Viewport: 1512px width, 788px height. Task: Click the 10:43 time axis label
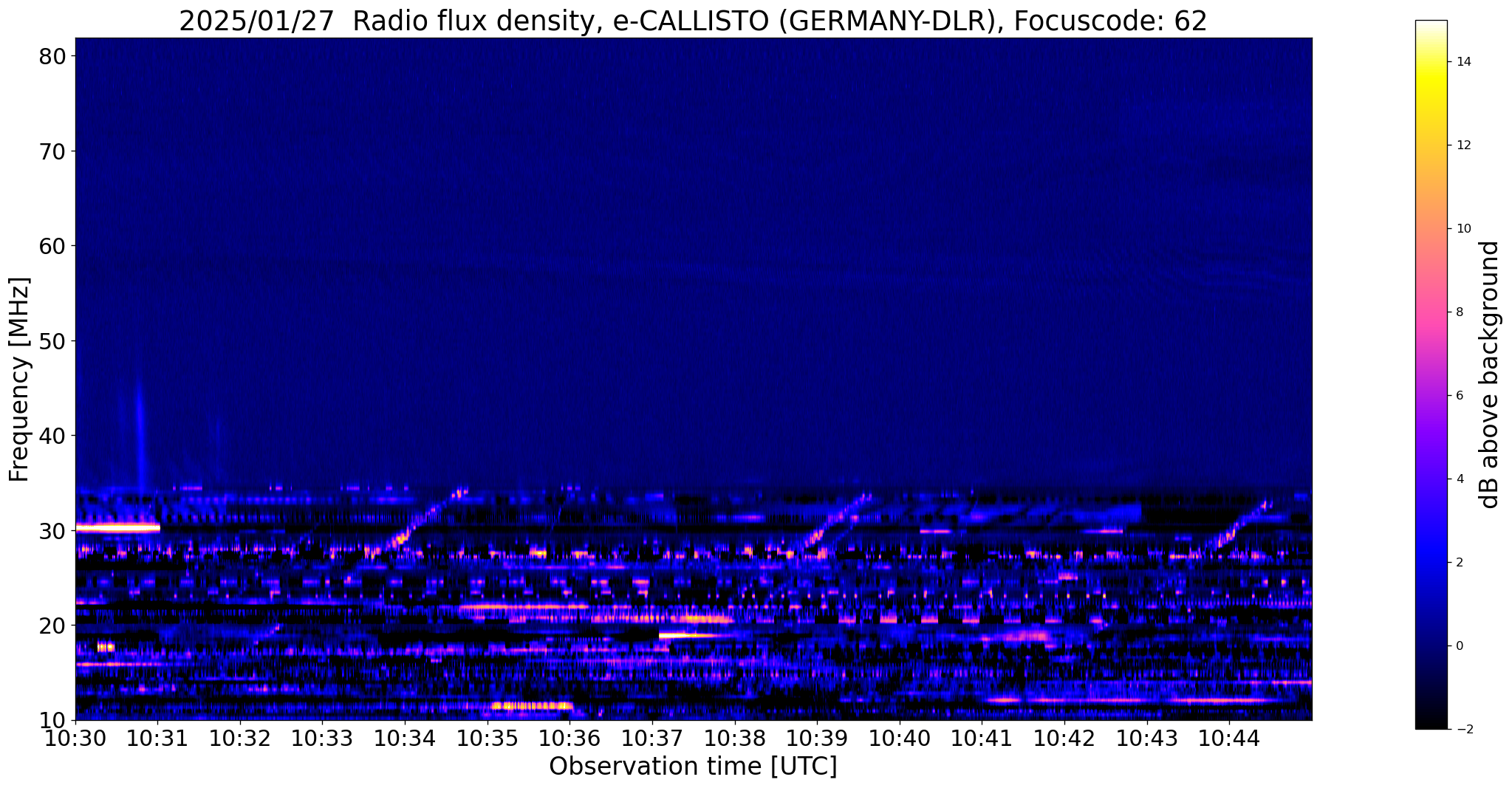click(x=1146, y=738)
